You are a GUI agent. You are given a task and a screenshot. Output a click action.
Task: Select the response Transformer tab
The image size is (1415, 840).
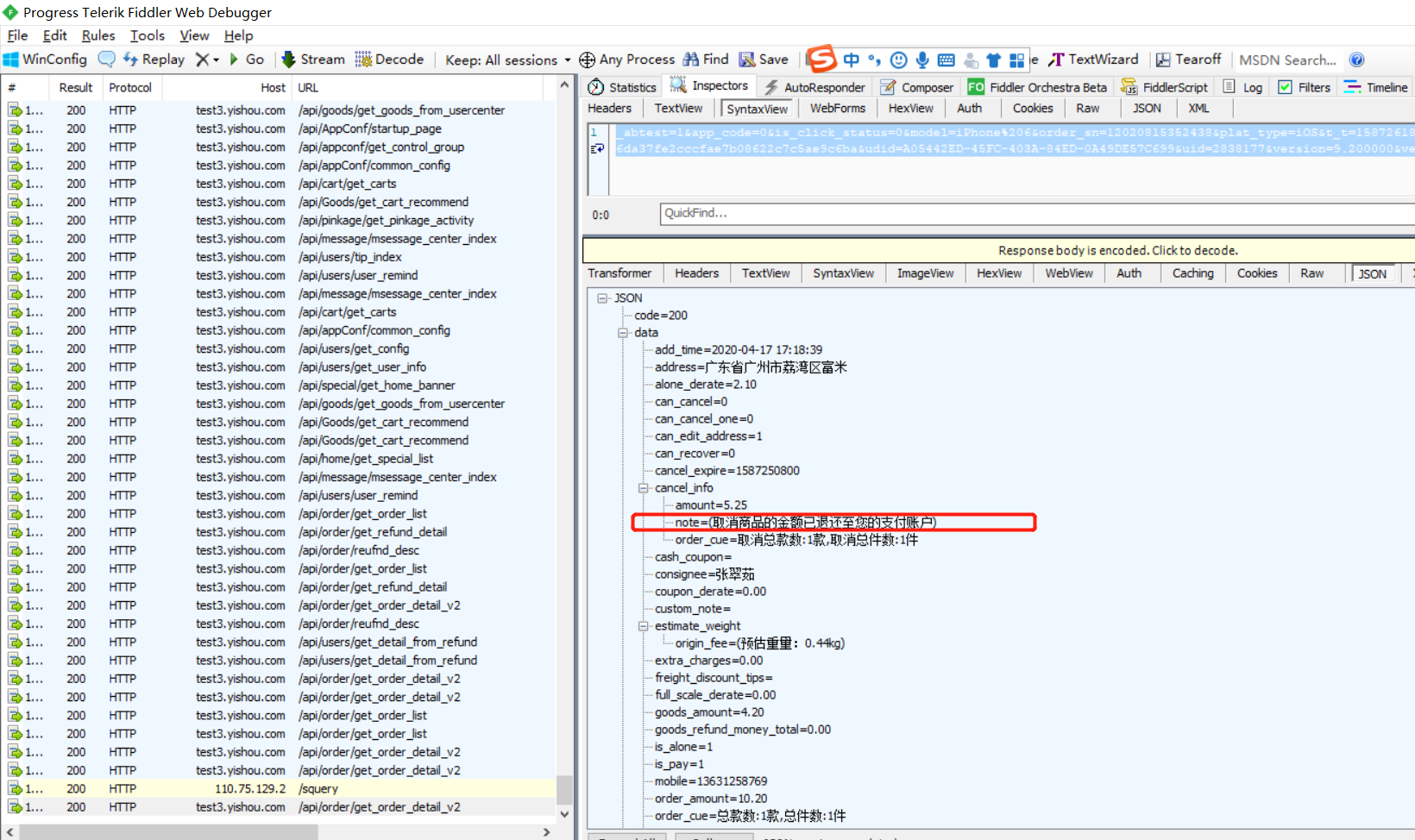coord(619,273)
